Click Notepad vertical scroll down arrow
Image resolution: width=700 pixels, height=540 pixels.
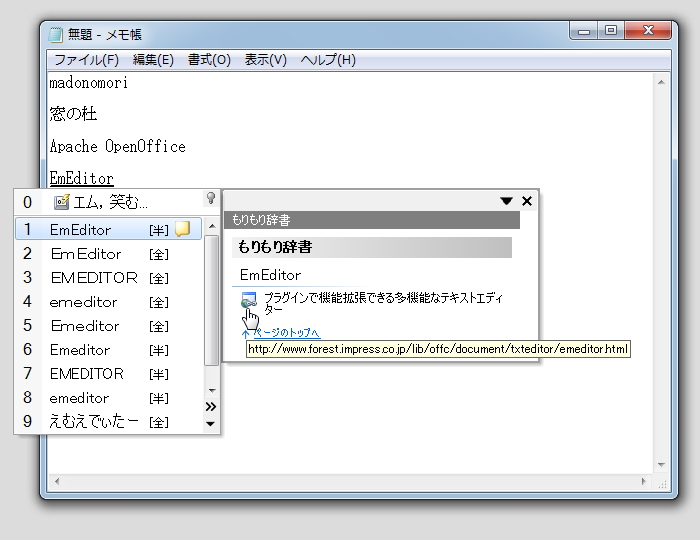[x=661, y=465]
